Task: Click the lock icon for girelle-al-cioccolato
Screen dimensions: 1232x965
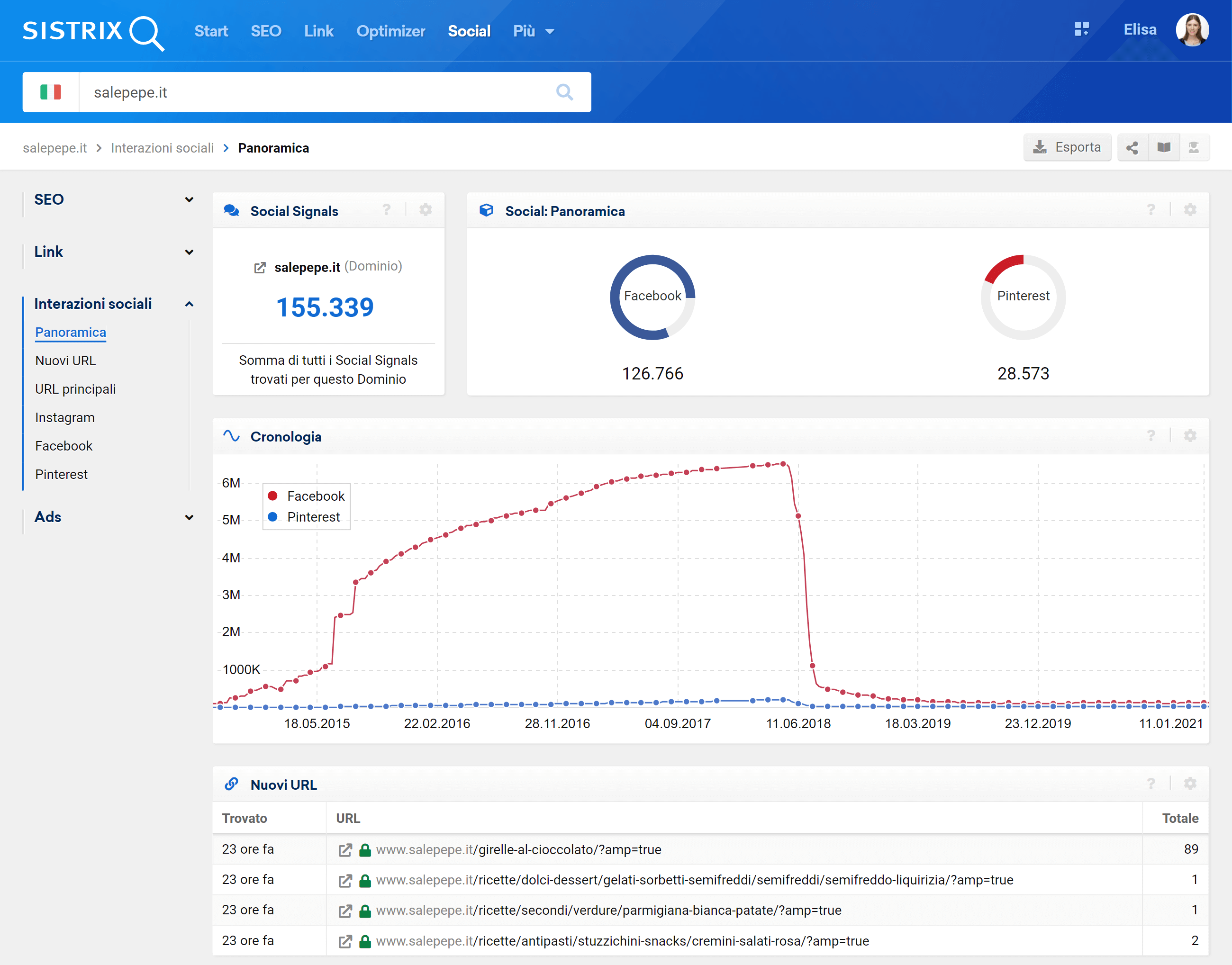Action: (x=366, y=850)
